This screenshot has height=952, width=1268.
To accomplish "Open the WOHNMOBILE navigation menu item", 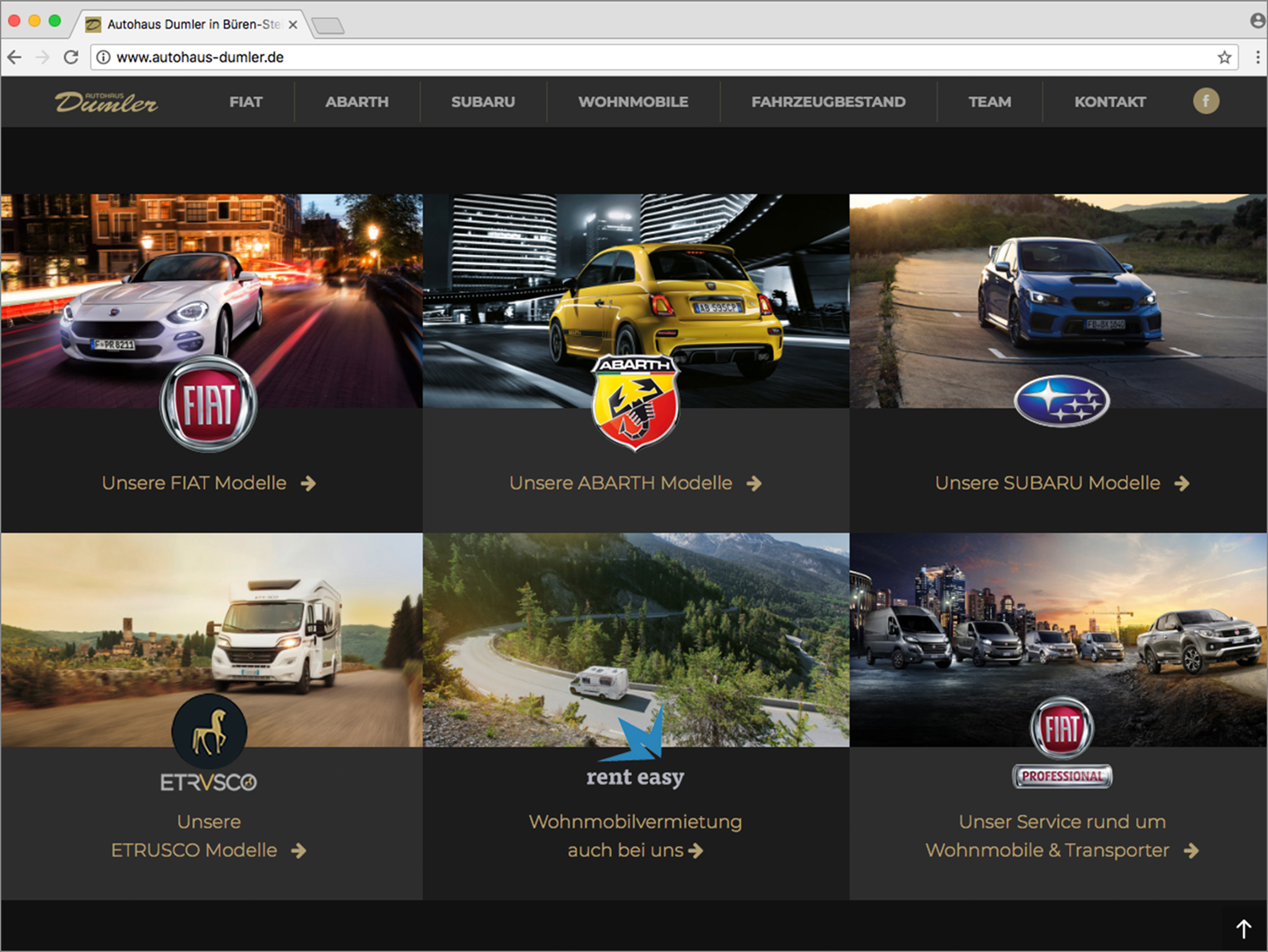I will (633, 102).
